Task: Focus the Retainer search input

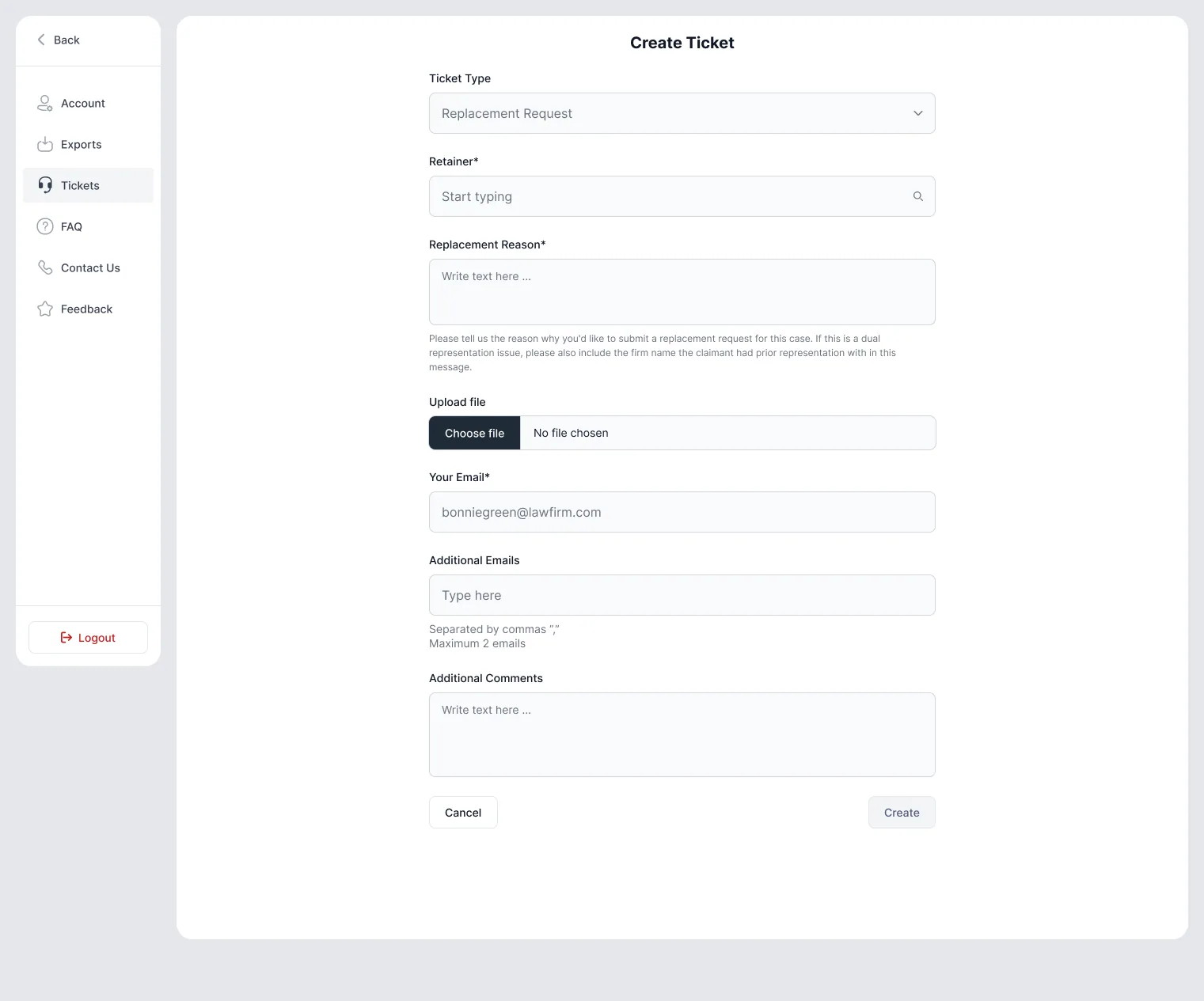Action: [682, 196]
